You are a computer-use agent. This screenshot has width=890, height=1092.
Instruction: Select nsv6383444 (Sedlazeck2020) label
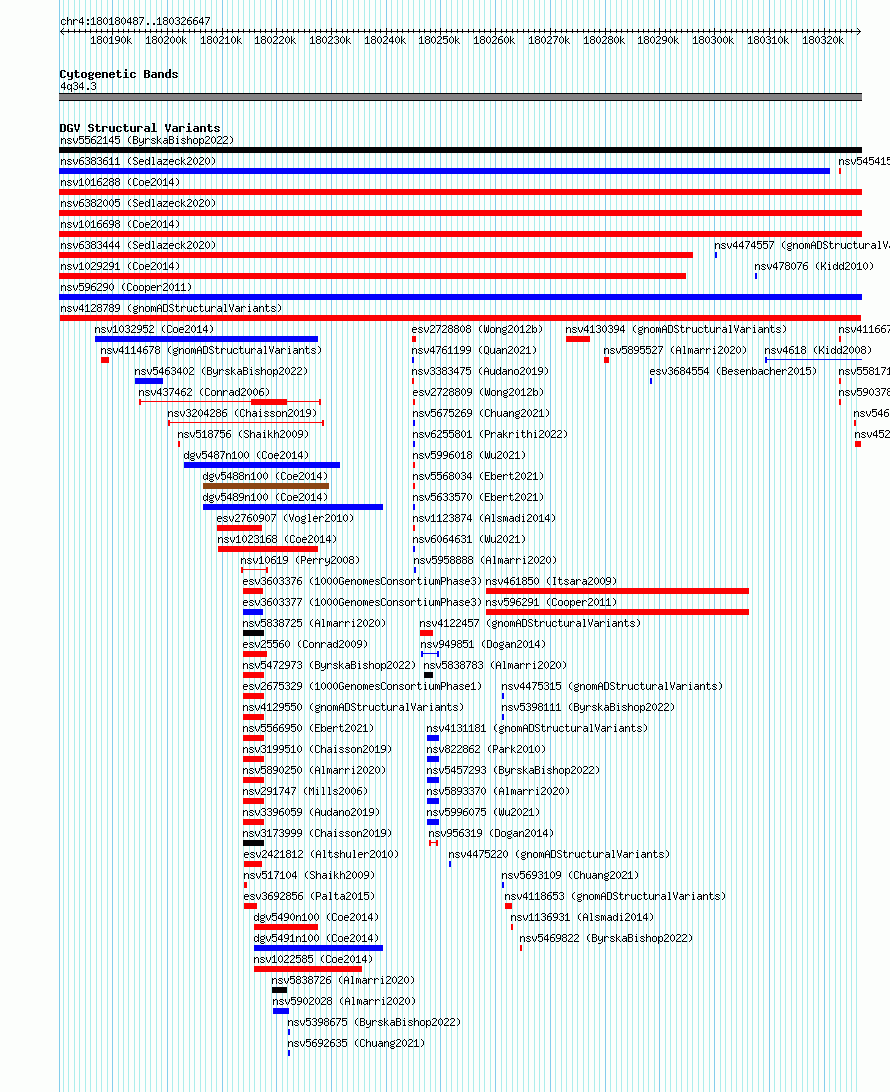click(x=138, y=244)
